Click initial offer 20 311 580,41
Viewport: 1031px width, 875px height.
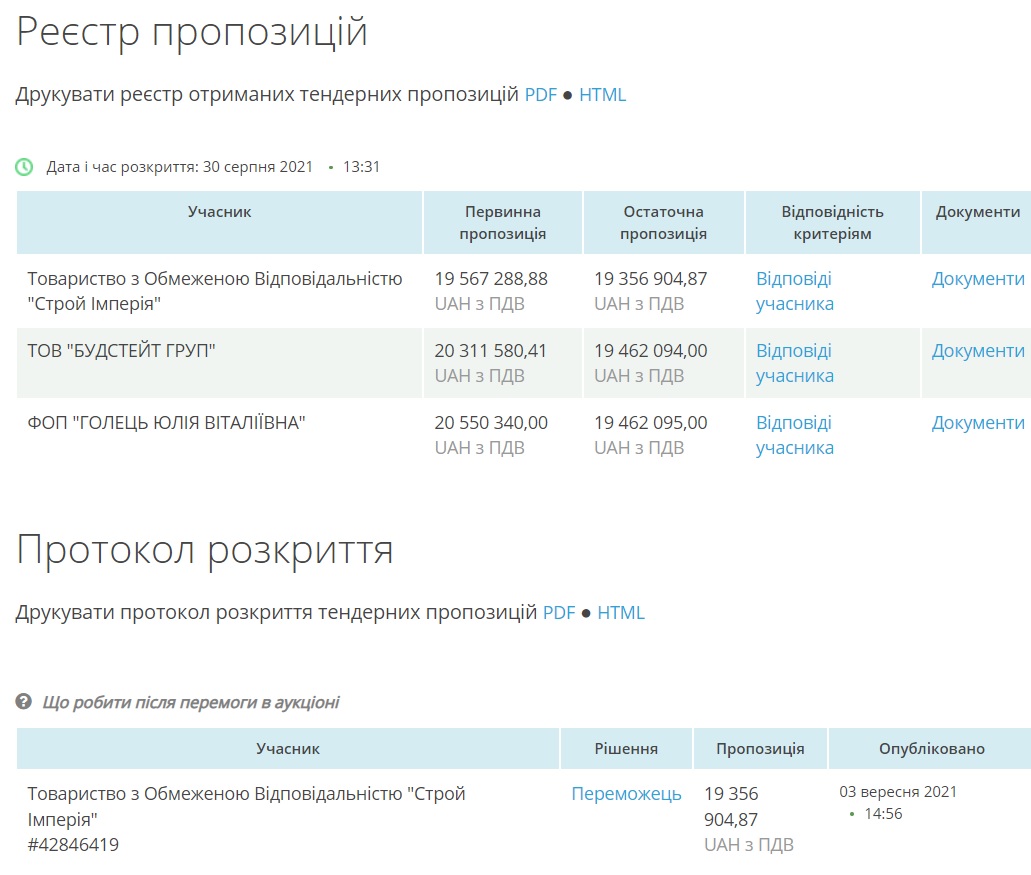pos(491,350)
